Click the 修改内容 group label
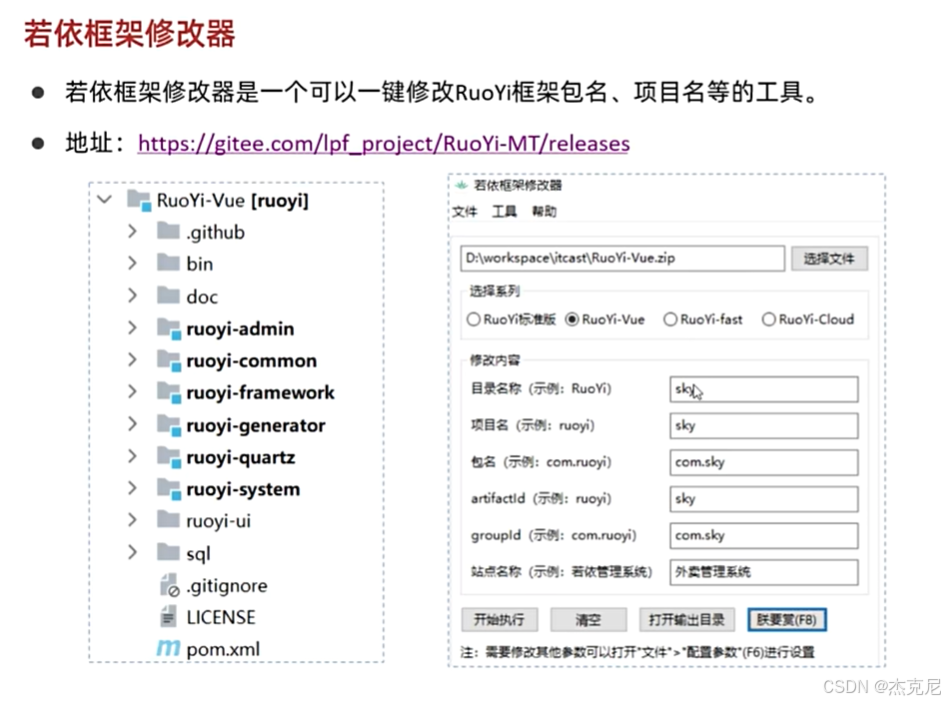This screenshot has height=702, width=945. click(x=494, y=360)
